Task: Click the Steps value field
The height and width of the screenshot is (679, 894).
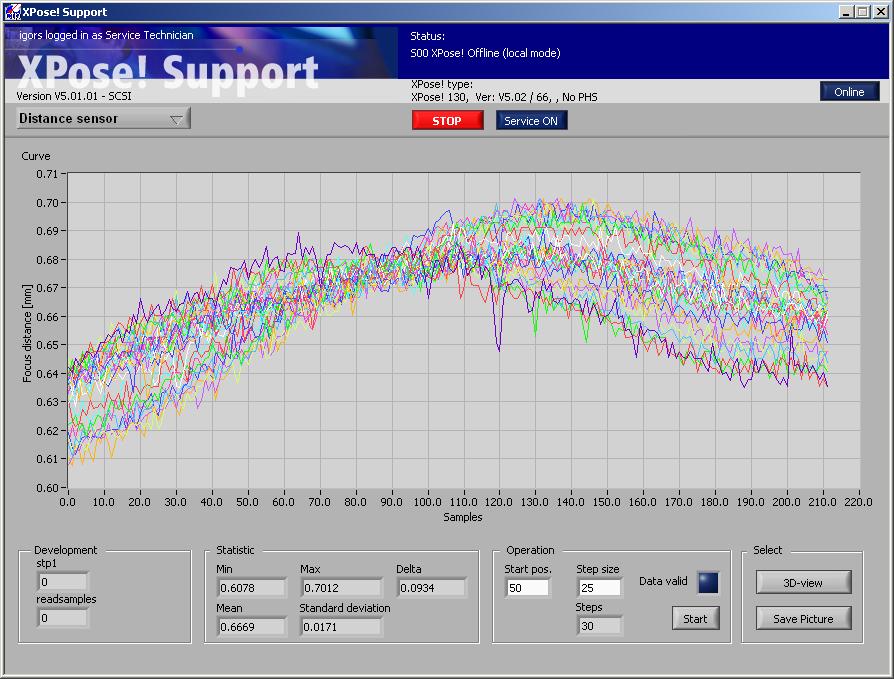Action: (x=599, y=626)
